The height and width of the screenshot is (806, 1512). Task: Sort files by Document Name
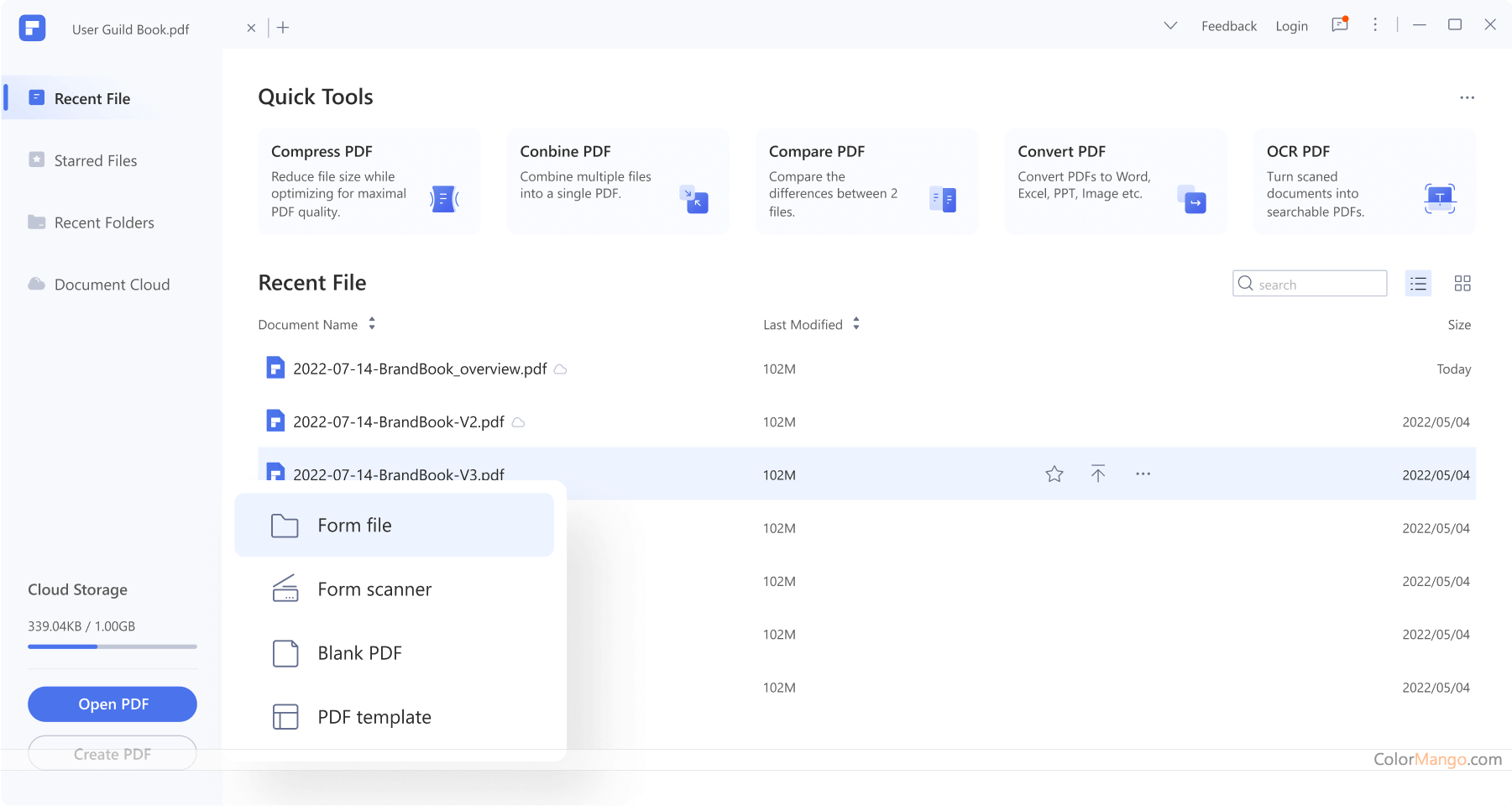pos(372,324)
